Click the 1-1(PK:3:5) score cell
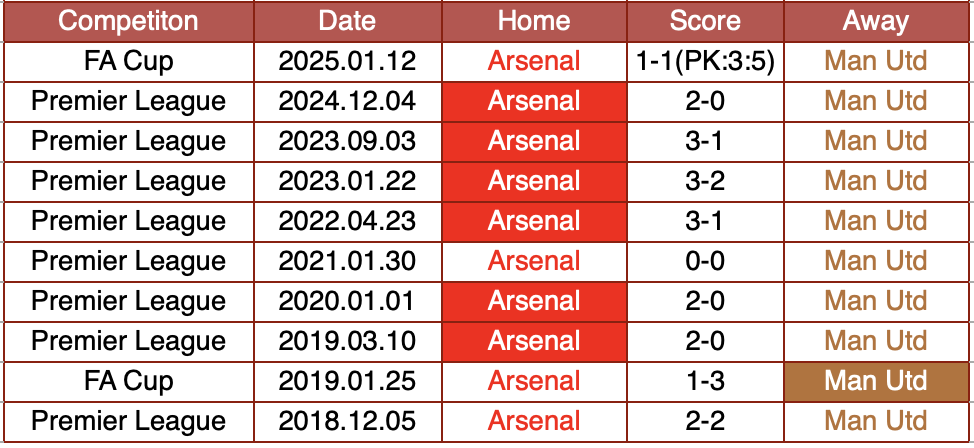Viewport: 974px width, 448px height. [x=705, y=61]
